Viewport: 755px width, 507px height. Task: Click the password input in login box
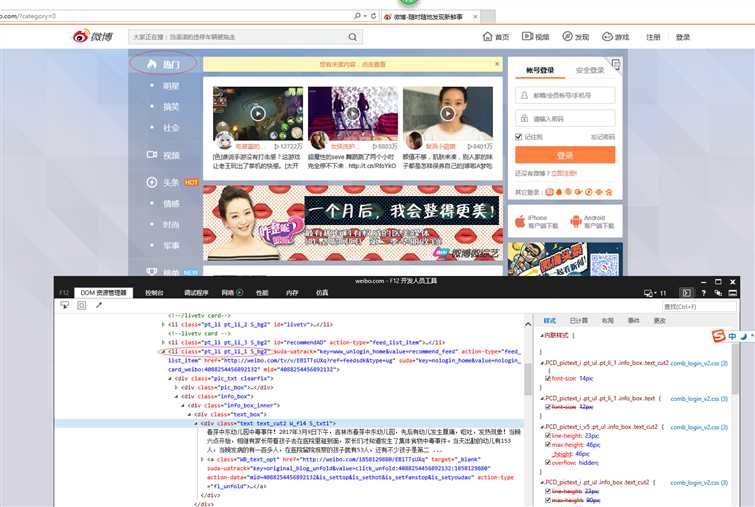tap(565, 118)
